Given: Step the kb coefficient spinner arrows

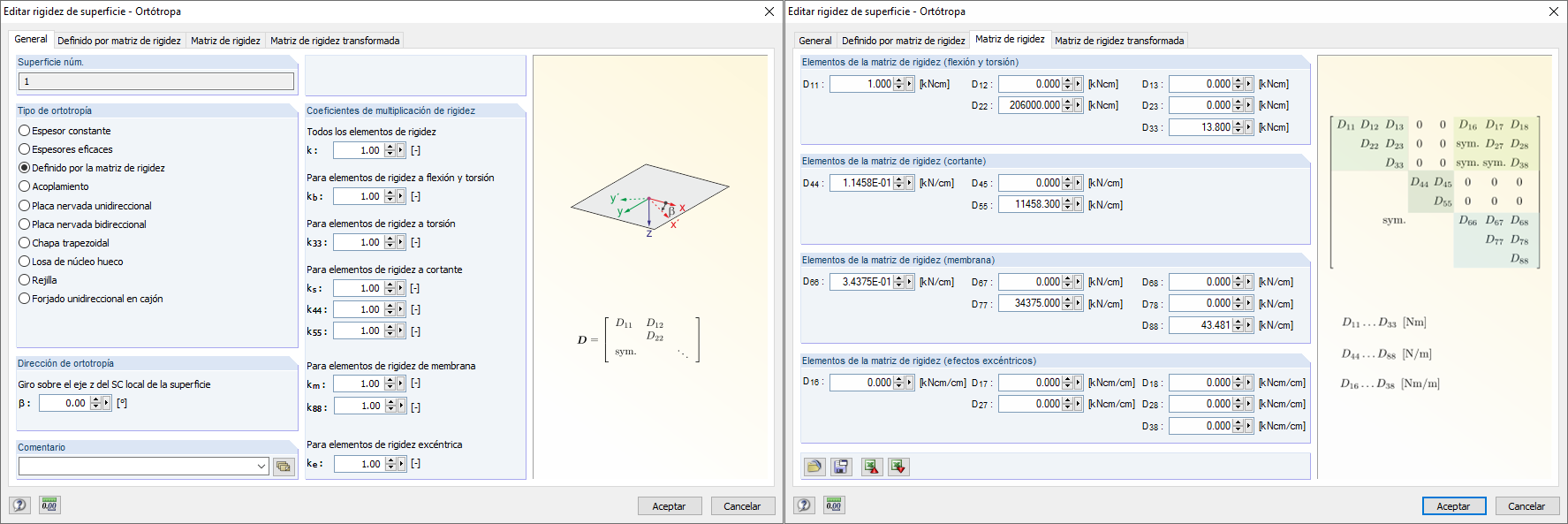Looking at the screenshot, I should click(x=390, y=196).
